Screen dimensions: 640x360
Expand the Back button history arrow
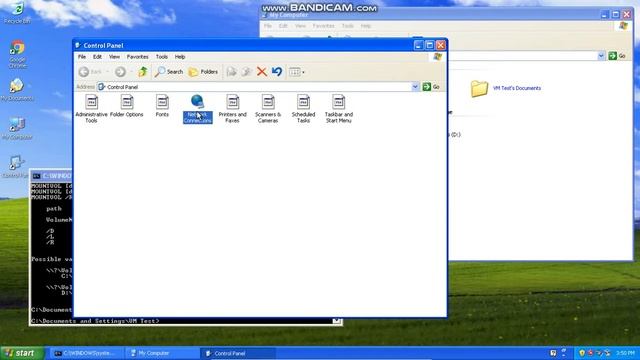pos(107,72)
